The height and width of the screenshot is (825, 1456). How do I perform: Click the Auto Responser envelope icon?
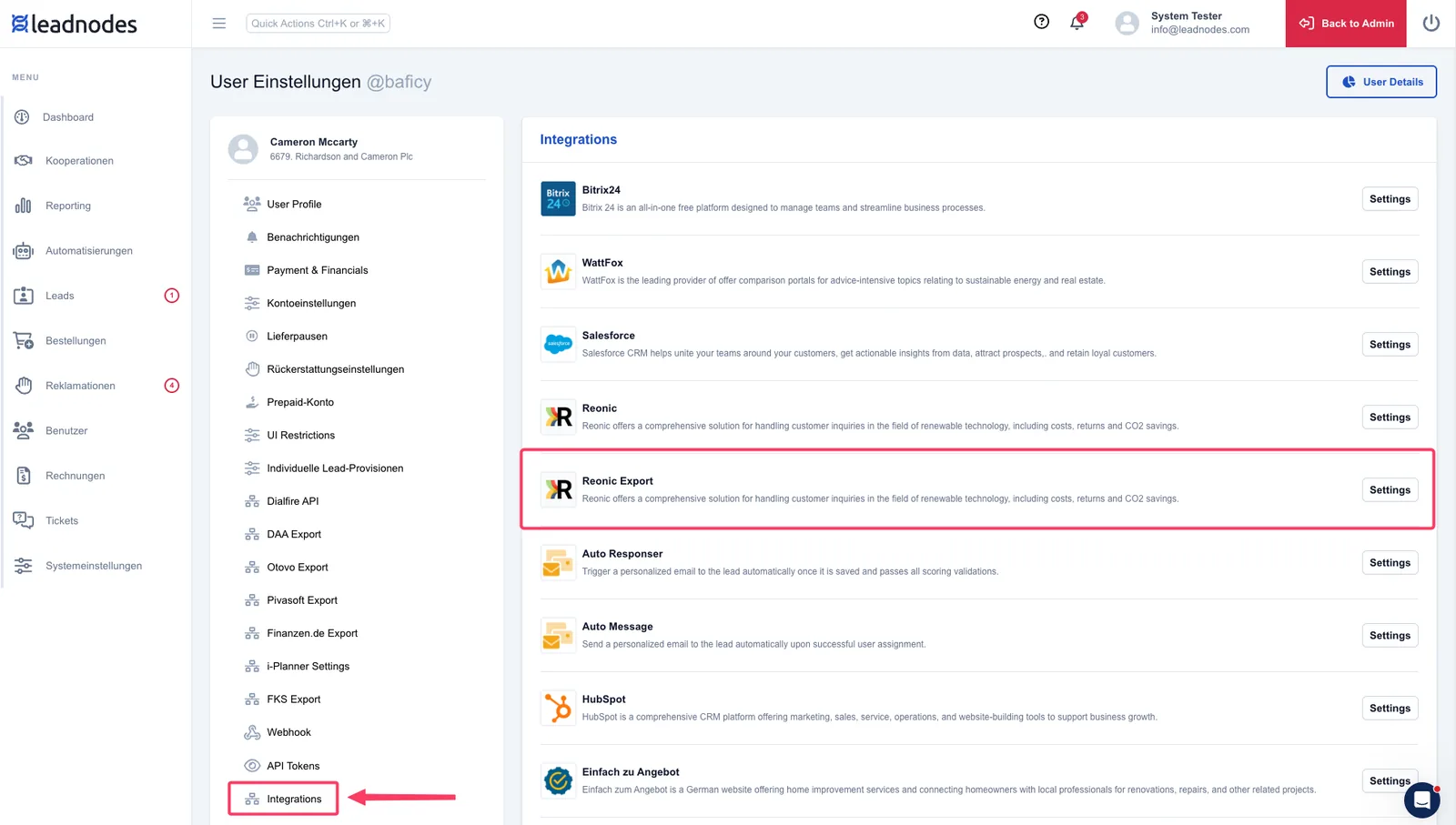(x=558, y=562)
